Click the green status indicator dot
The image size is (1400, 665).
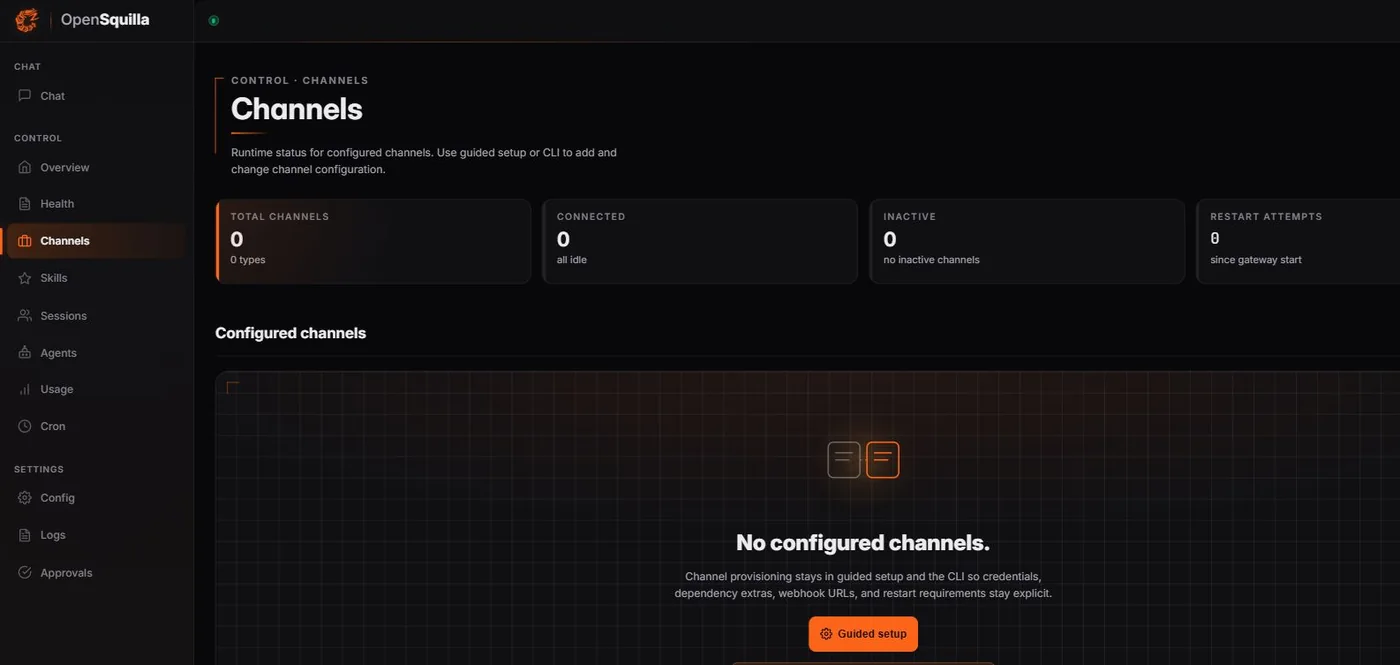coord(213,20)
